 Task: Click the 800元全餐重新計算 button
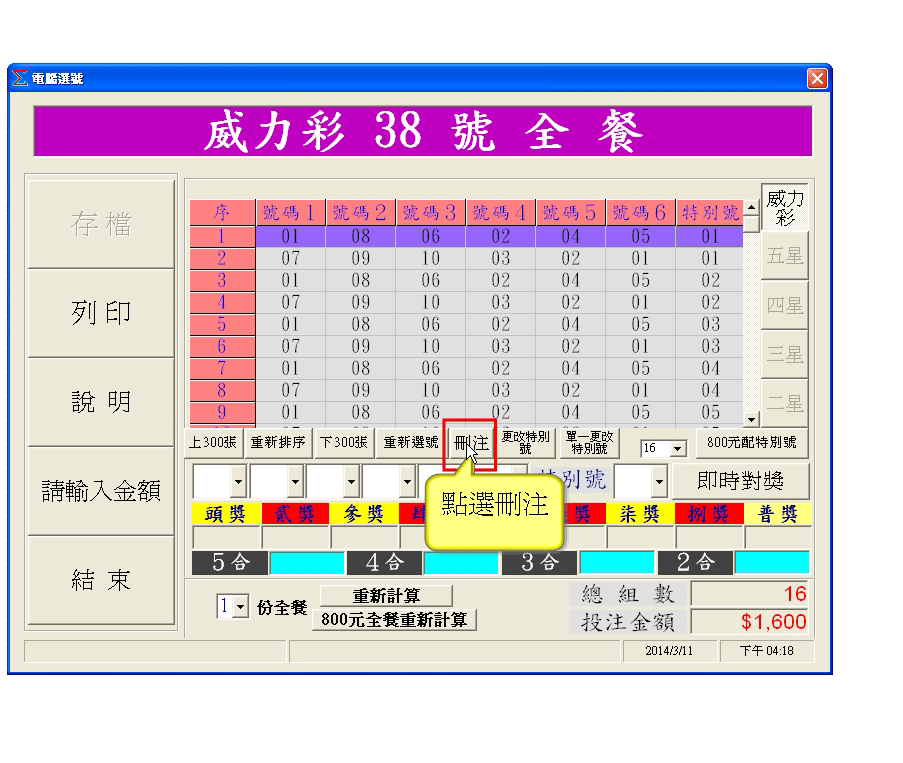[x=394, y=619]
